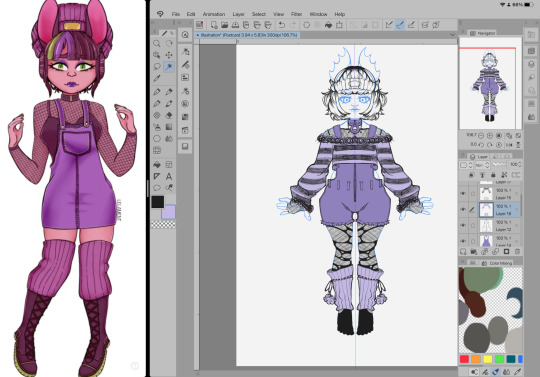Select the Eyedropper tool
The image size is (540, 377).
157,78
